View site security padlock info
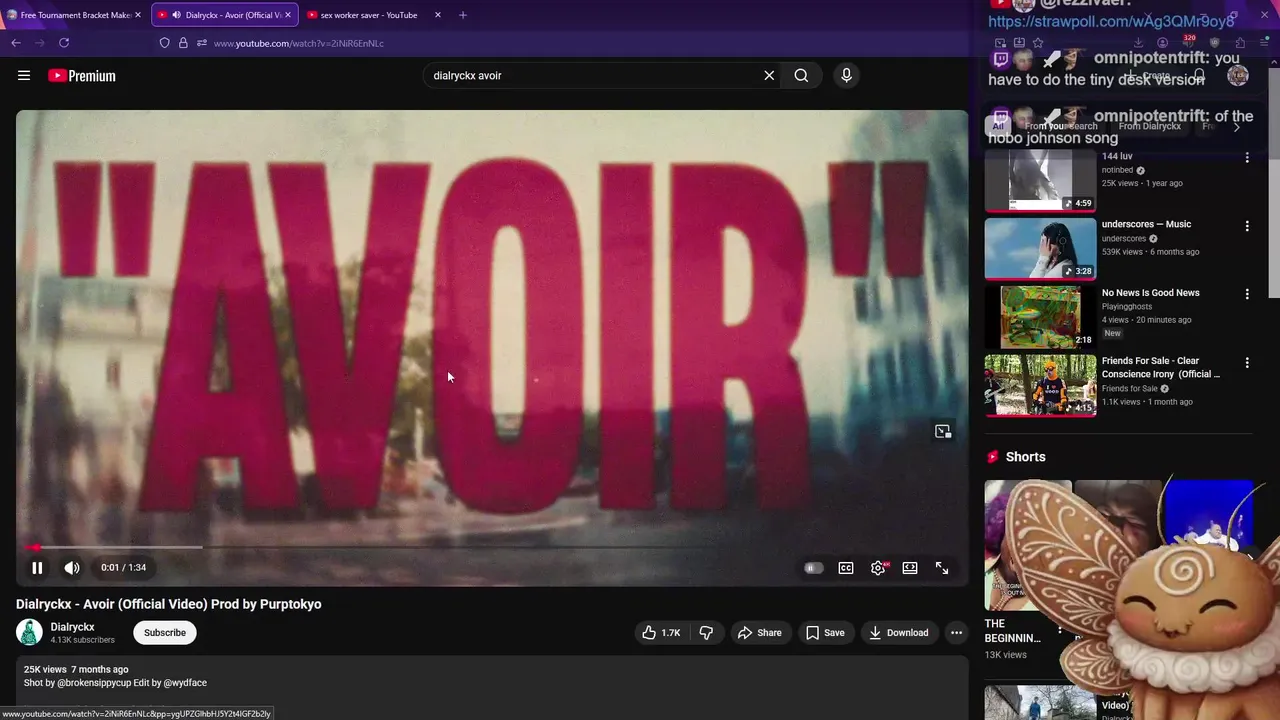Viewport: 1280px width, 720px height. 183,43
